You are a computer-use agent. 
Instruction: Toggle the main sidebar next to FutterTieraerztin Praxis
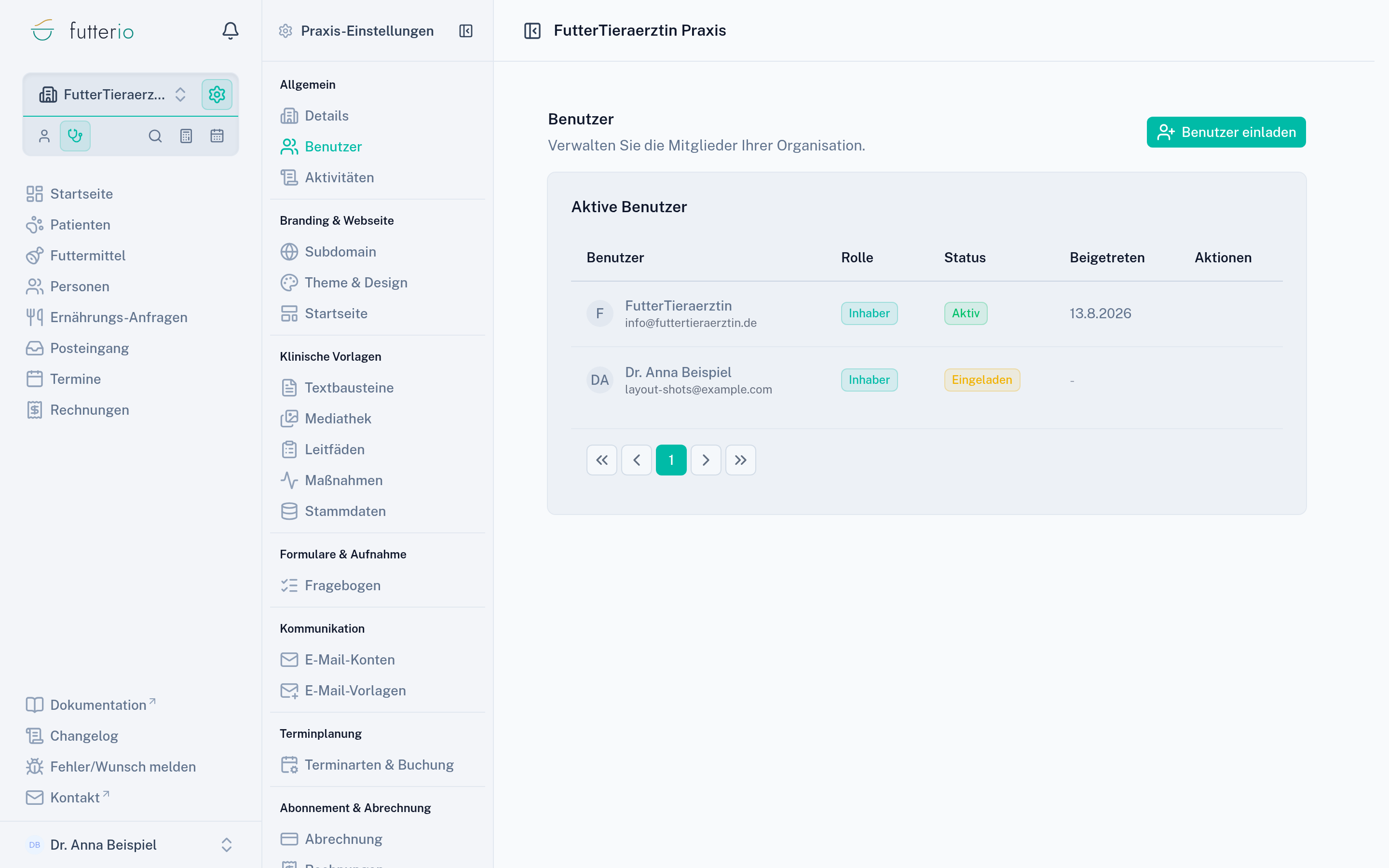click(x=532, y=30)
